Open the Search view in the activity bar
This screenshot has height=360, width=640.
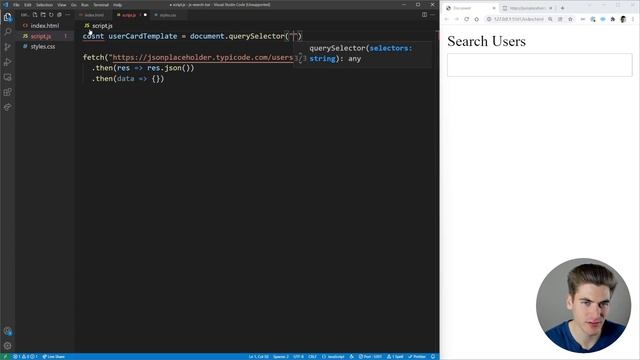(7, 32)
